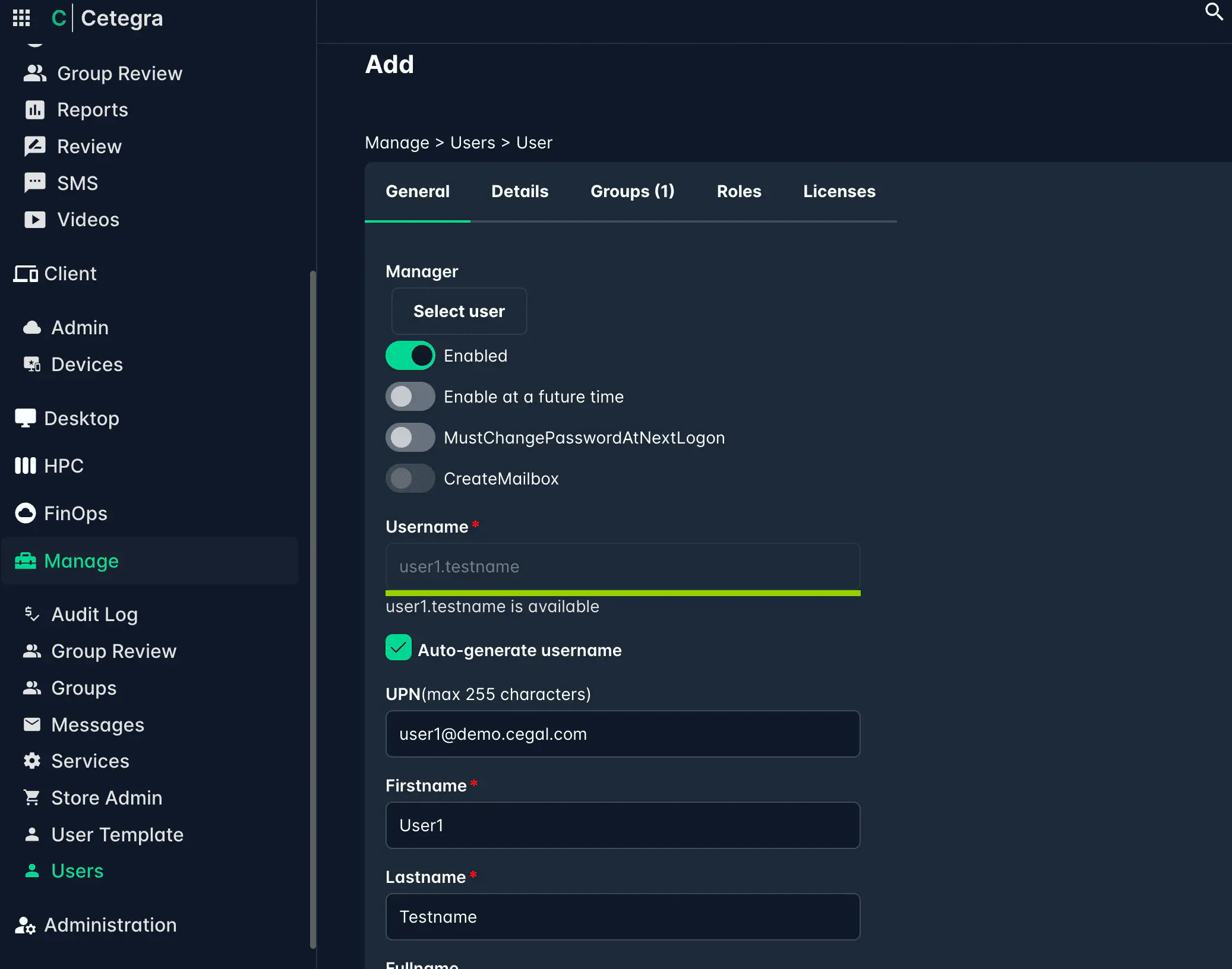Viewport: 1232px width, 969px height.
Task: Collapse the Manage section
Action: pyautogui.click(x=81, y=560)
